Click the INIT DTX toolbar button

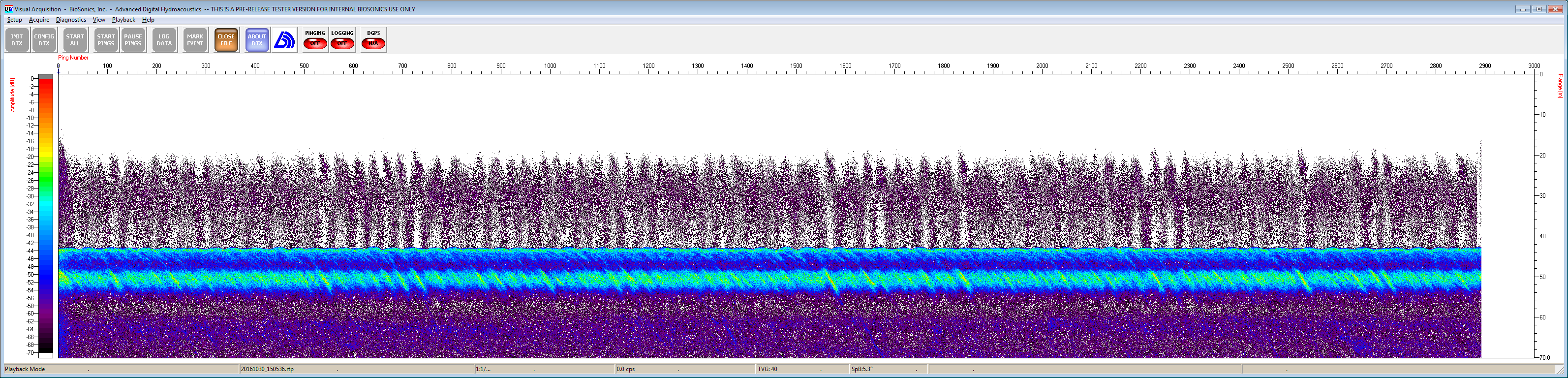tap(17, 40)
